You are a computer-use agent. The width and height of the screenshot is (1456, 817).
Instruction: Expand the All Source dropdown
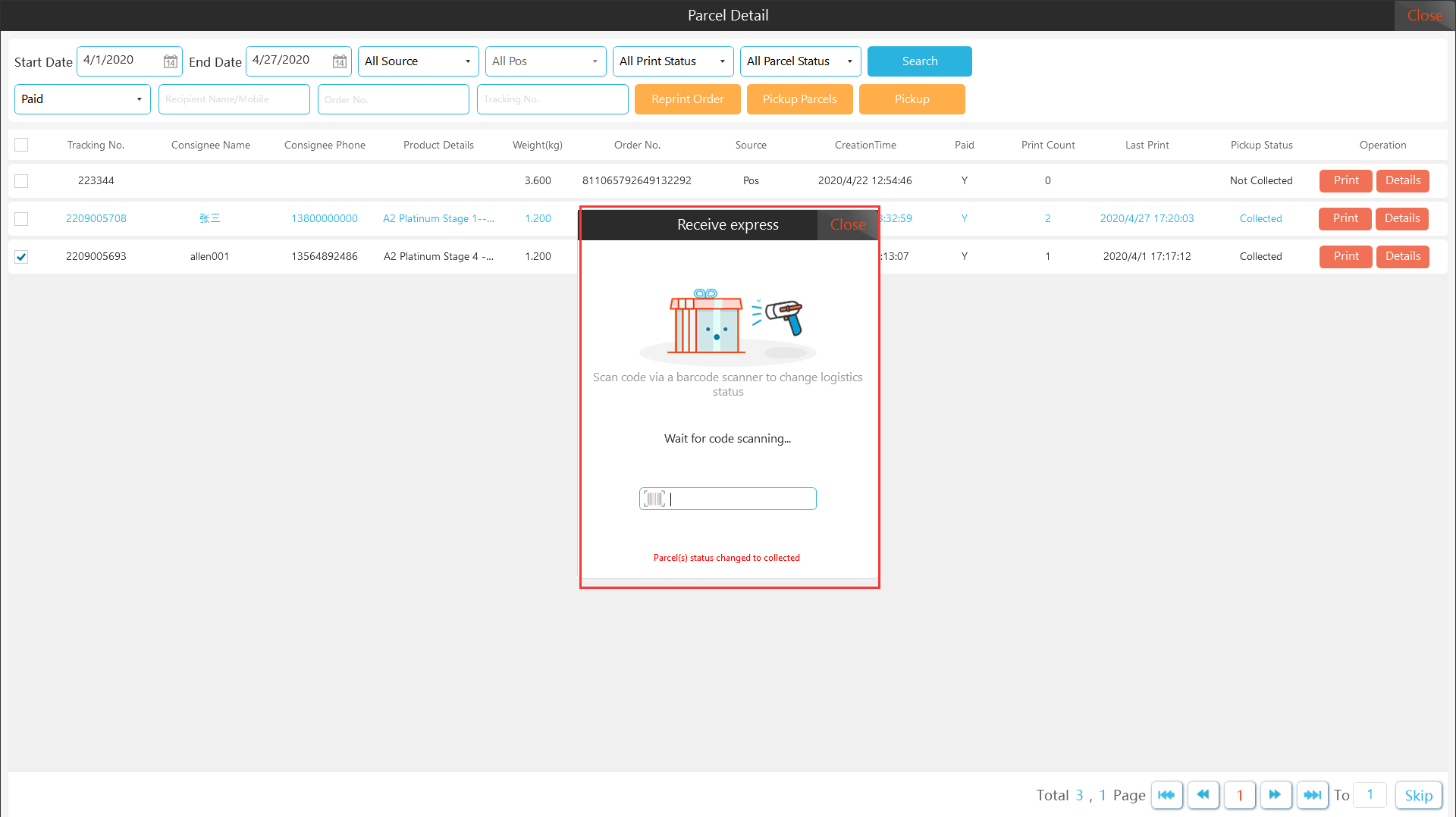[418, 61]
